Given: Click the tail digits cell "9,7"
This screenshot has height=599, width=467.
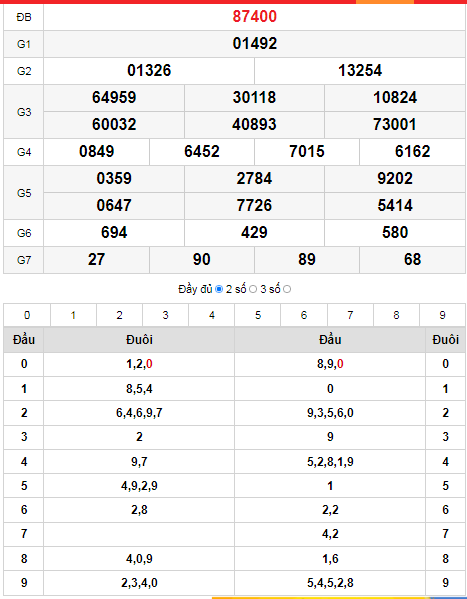Looking at the screenshot, I should (139, 462).
